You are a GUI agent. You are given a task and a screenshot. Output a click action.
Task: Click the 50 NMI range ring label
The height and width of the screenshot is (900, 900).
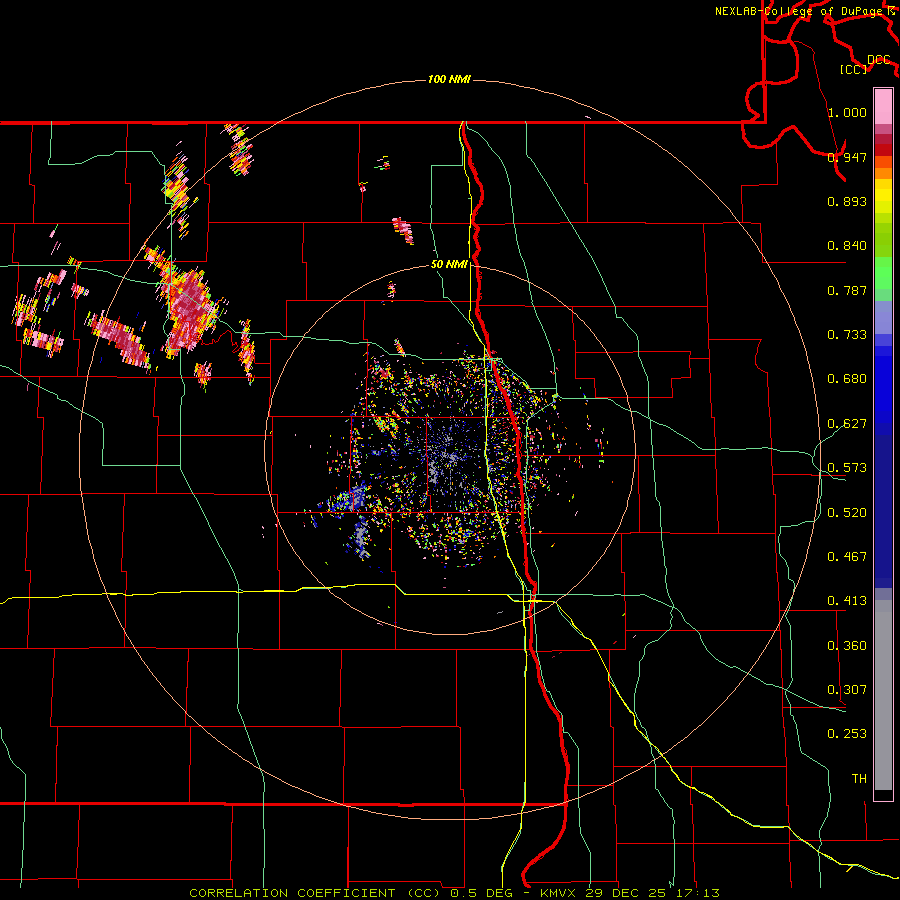point(449,265)
